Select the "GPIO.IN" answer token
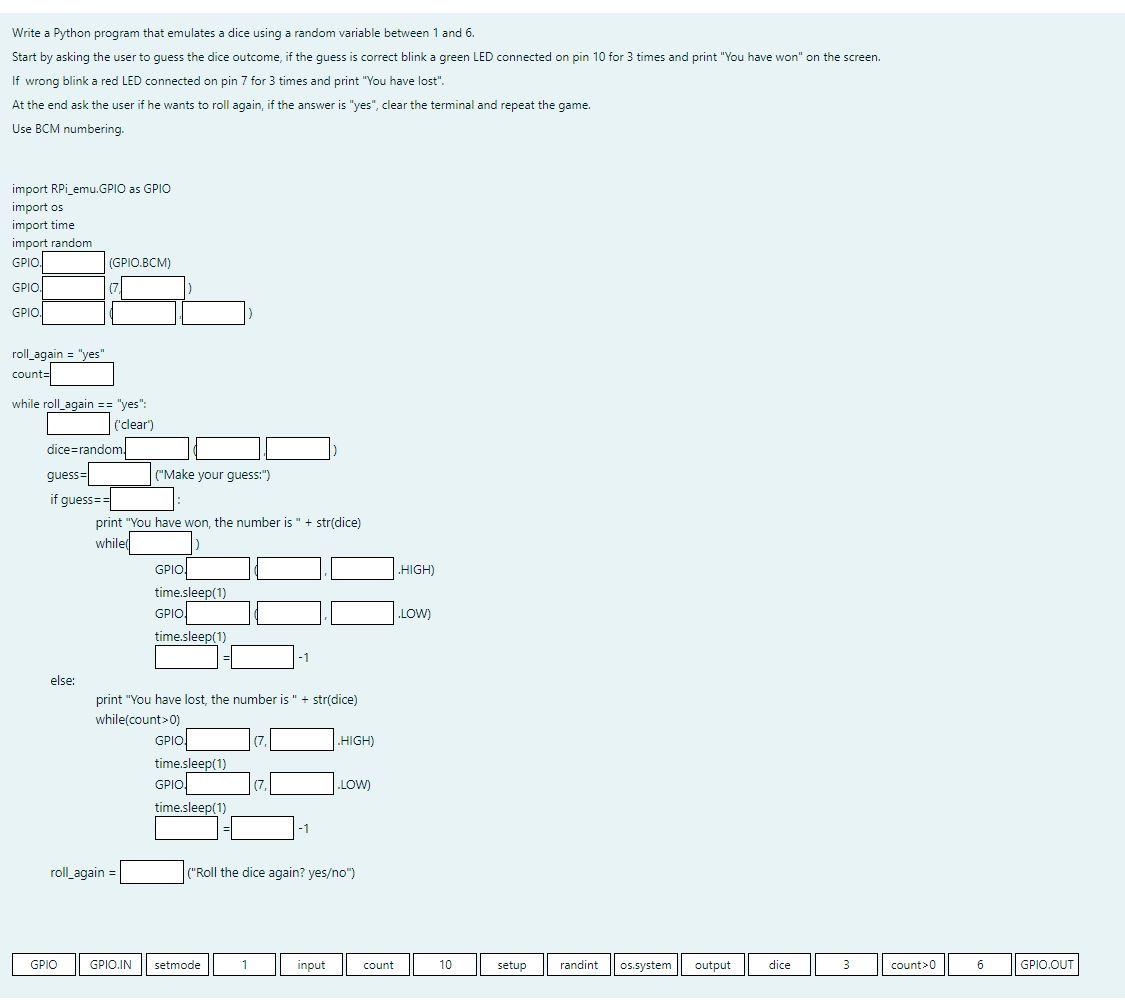 (110, 964)
